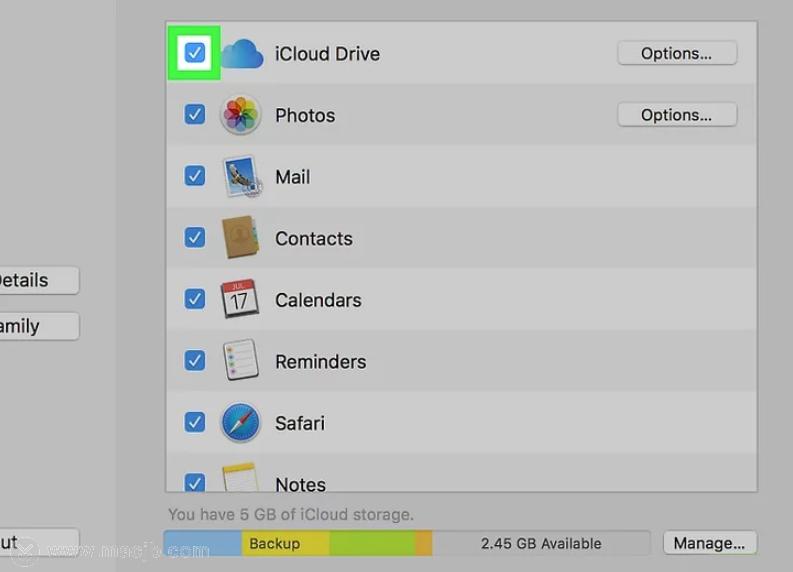Click the Backup segment of storage bar
Screen dimensions: 793x572
point(273,544)
